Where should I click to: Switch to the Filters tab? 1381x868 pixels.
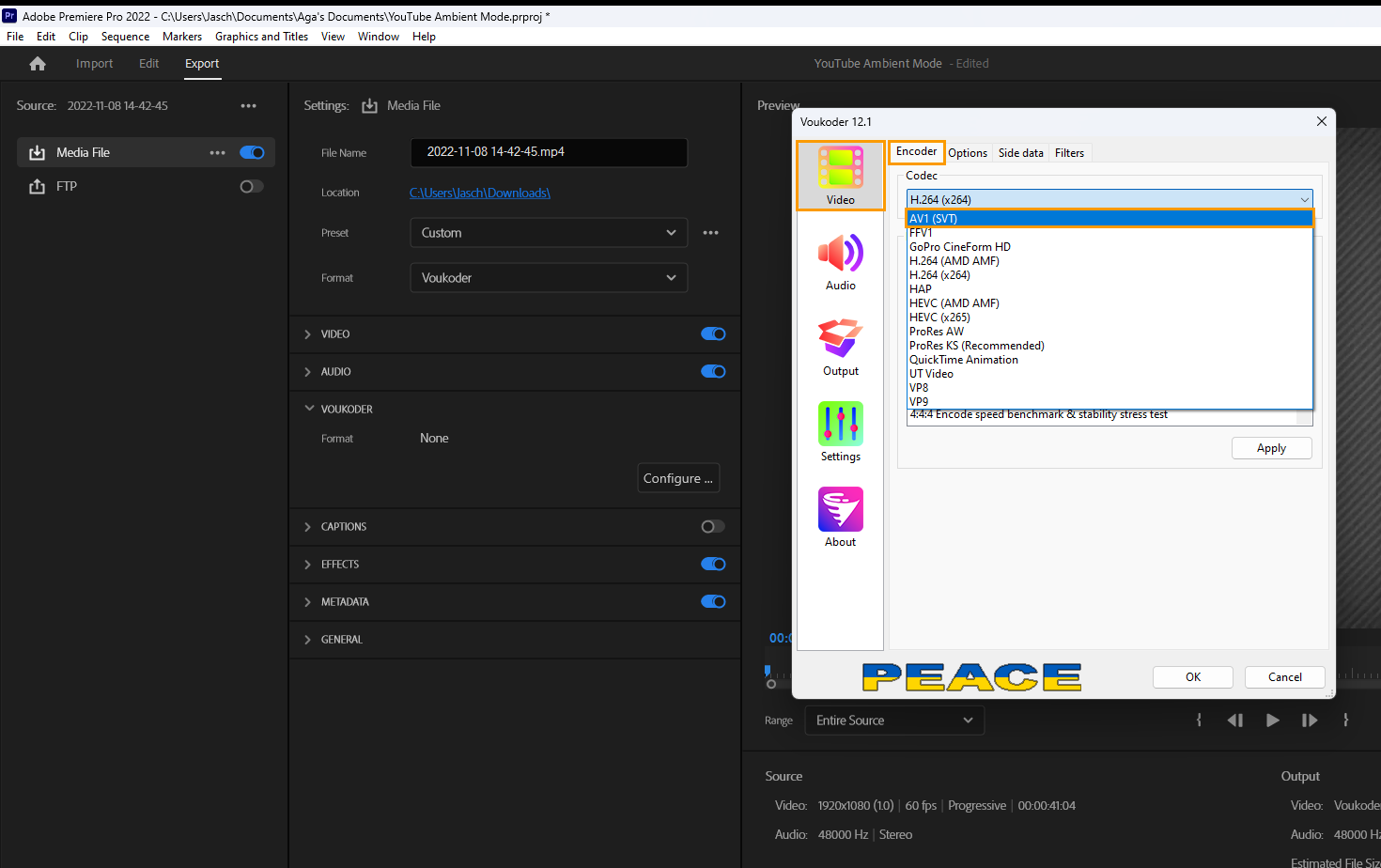pyautogui.click(x=1069, y=153)
